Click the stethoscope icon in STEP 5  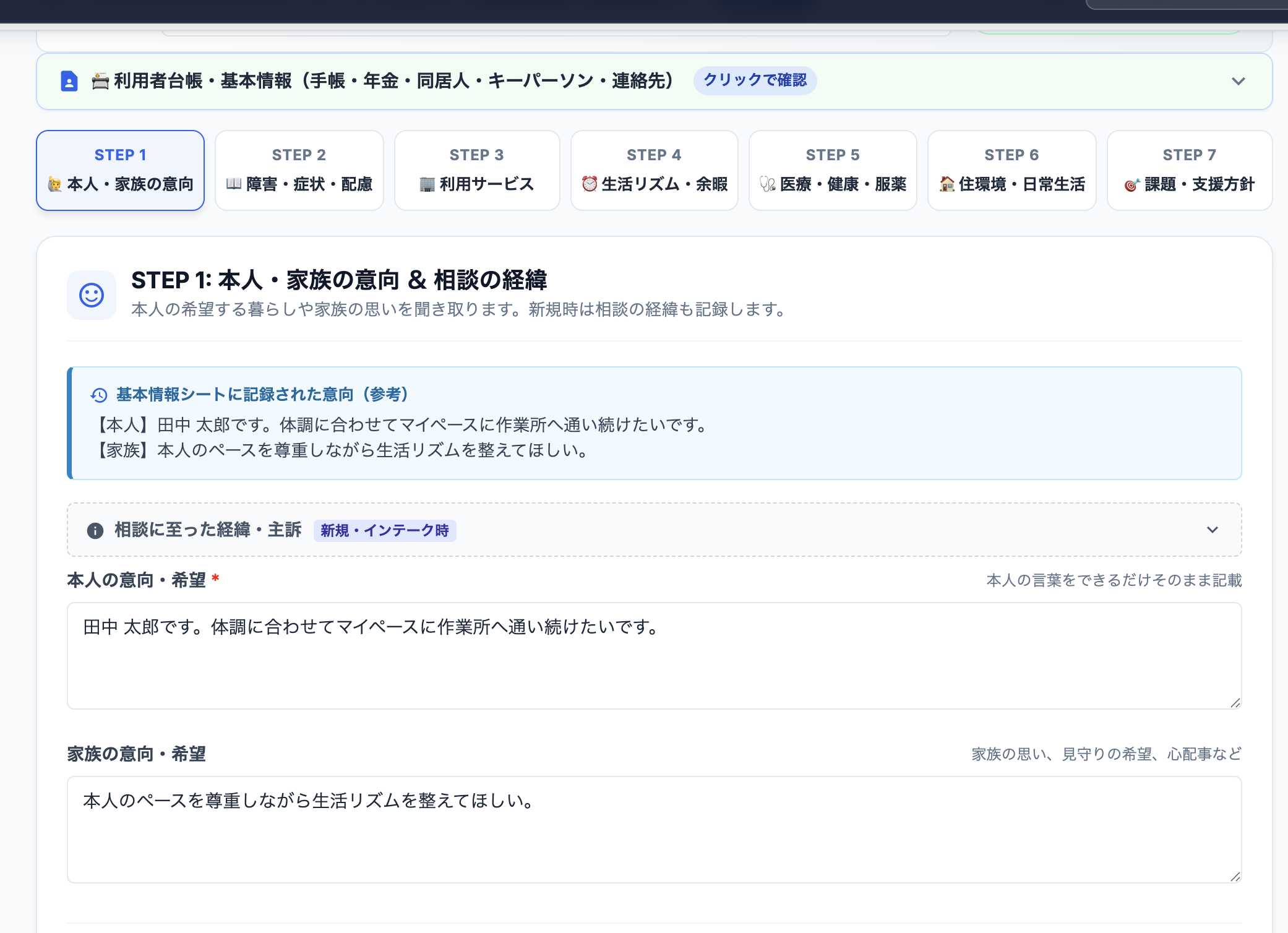pyautogui.click(x=768, y=184)
